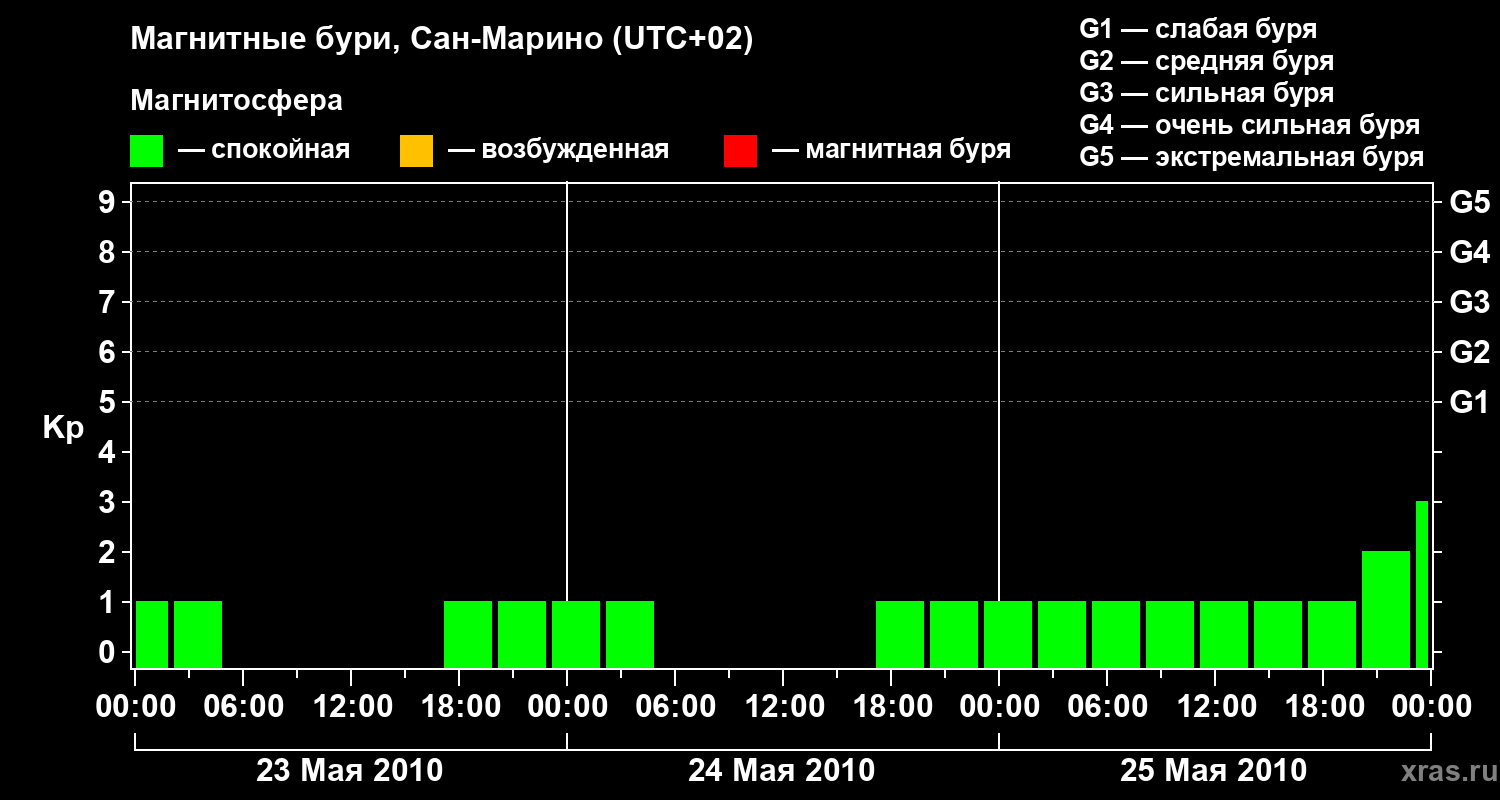
Task: Click the '23 Мая 2010' date label
Action: point(350,771)
